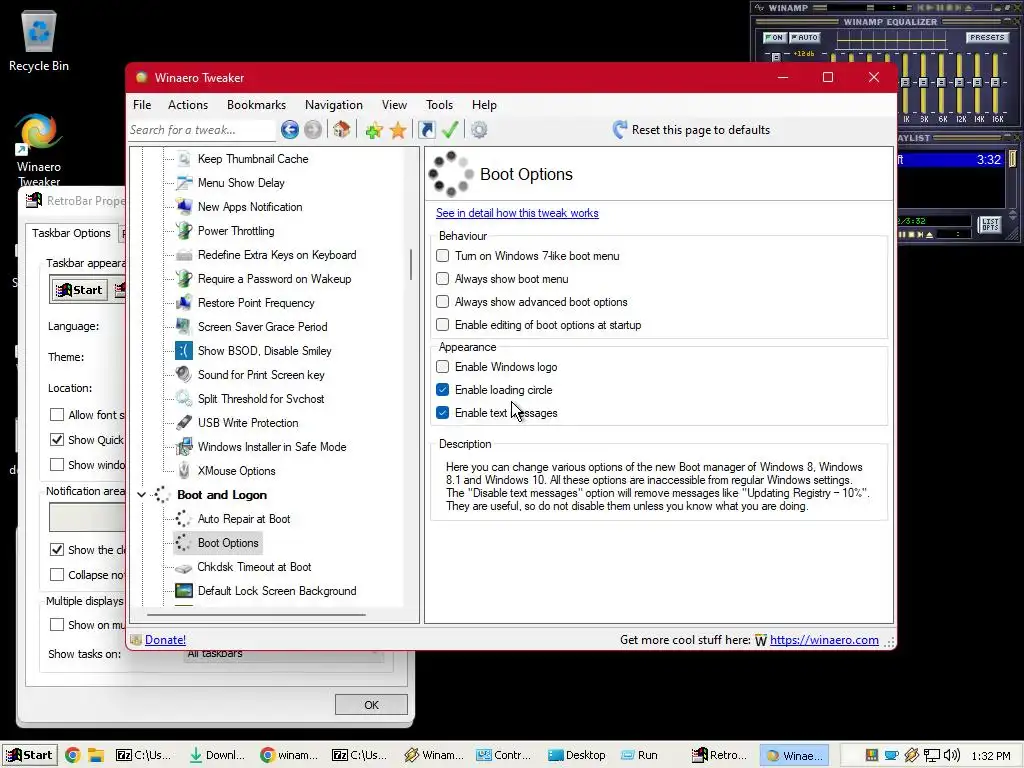The width and height of the screenshot is (1024, 768).
Task: Open File Explorer folder icon on taskbar
Action: 96,756
